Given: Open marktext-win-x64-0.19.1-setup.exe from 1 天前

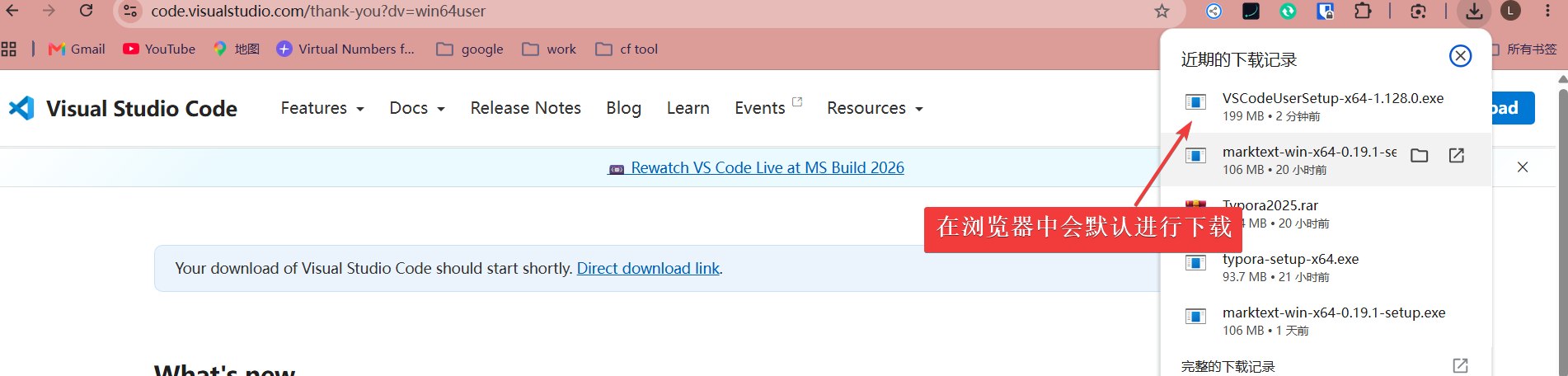Looking at the screenshot, I should tap(1326, 321).
